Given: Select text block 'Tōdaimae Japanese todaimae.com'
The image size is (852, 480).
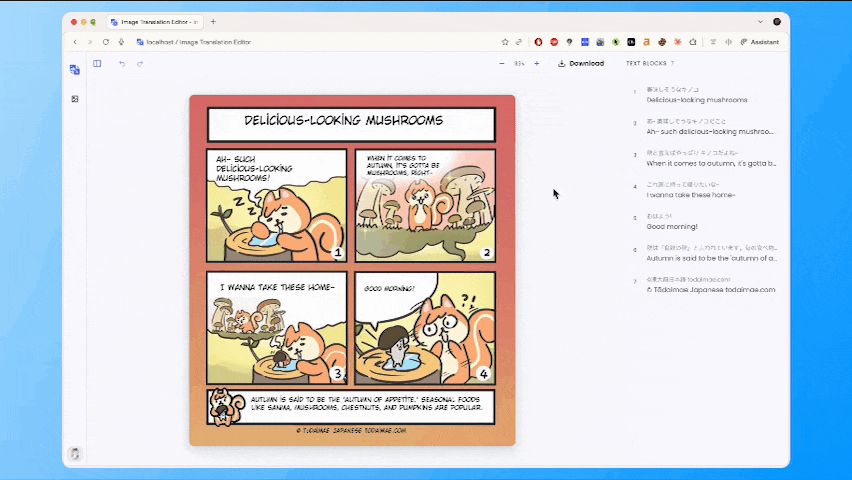Looking at the screenshot, I should (x=705, y=284).
